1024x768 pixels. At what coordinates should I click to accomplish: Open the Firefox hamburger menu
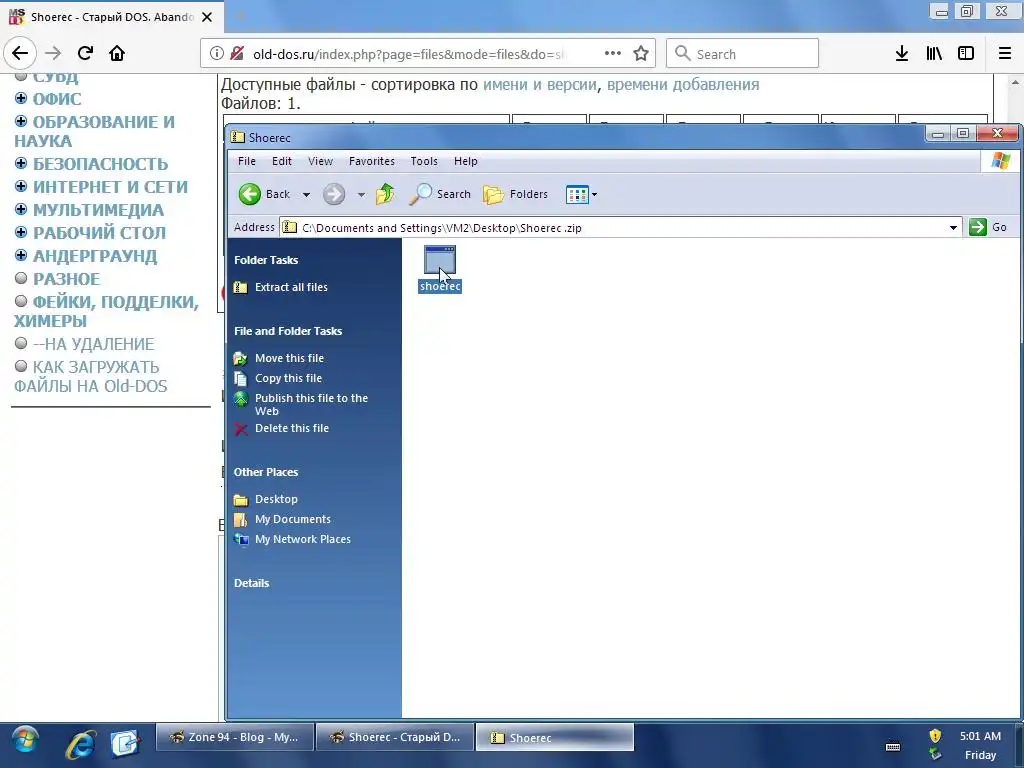coord(1005,54)
